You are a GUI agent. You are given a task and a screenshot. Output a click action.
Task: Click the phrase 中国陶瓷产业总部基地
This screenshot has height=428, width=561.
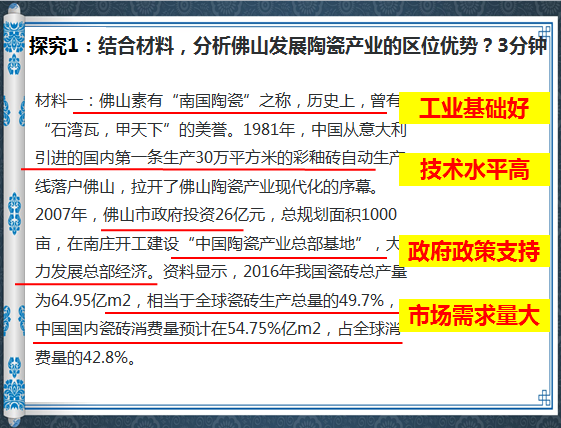[x=275, y=244]
